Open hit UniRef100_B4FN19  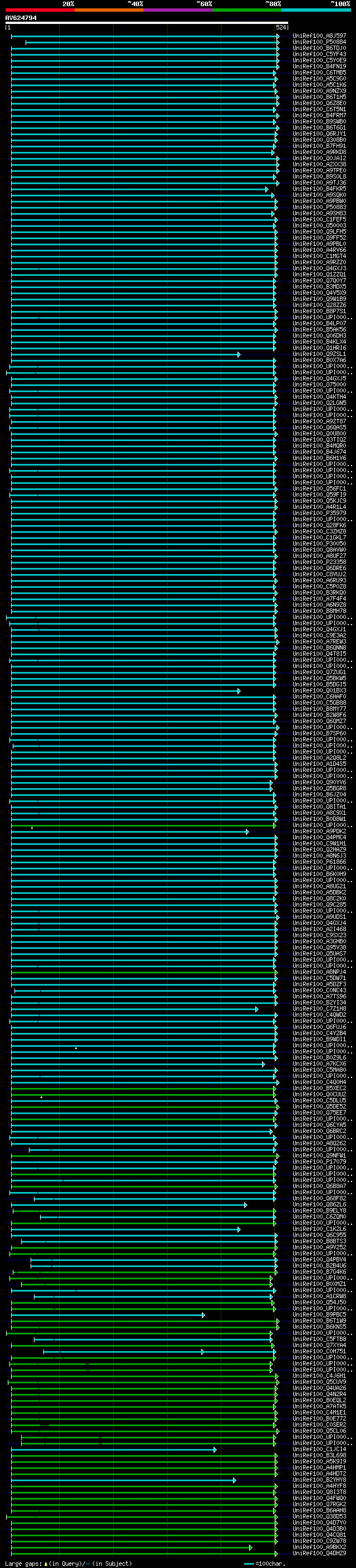pyautogui.click(x=319, y=66)
